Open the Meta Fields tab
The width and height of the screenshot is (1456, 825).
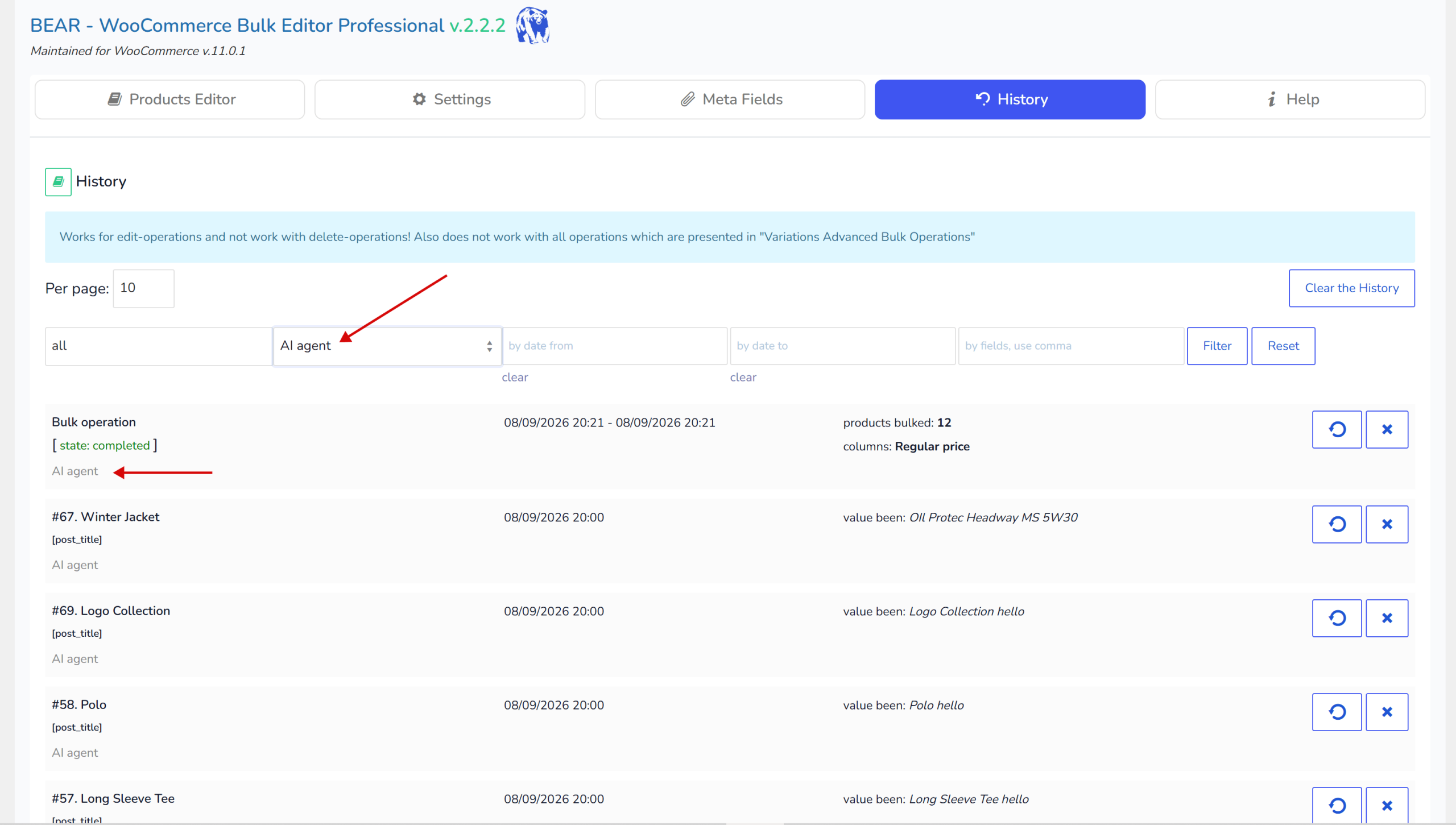click(730, 100)
